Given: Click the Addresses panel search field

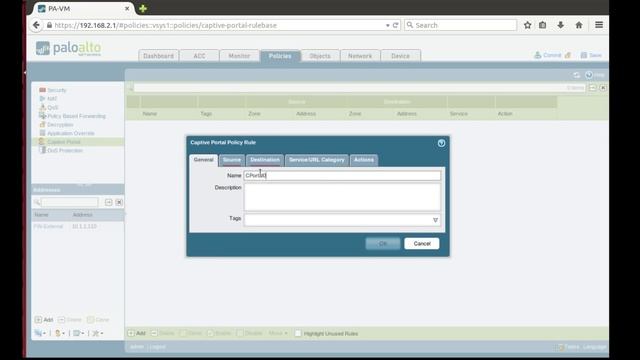Looking at the screenshot, I should click(70, 202).
